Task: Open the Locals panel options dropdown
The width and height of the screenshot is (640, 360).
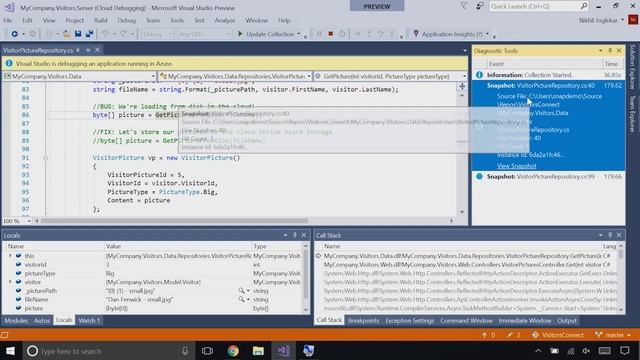Action: 285,235
